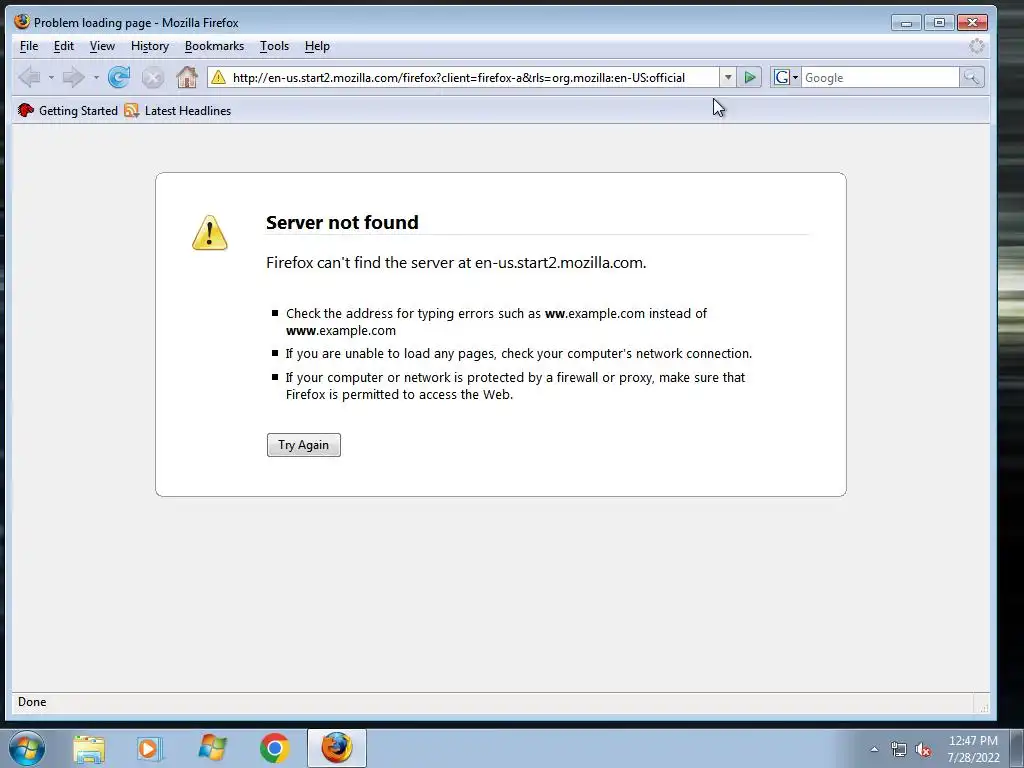This screenshot has height=768, width=1024.
Task: Click the 'Server not found' heading
Action: pos(342,222)
